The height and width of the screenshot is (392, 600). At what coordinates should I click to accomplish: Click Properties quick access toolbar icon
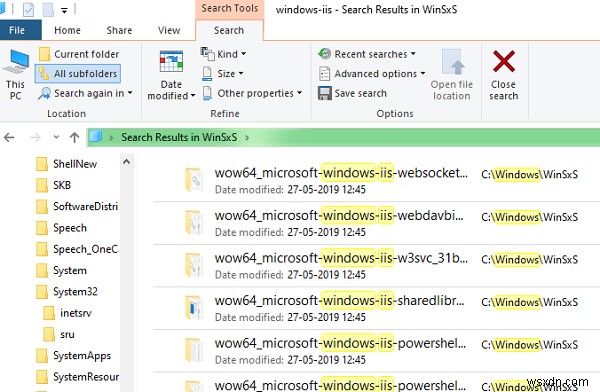pyautogui.click(x=28, y=10)
